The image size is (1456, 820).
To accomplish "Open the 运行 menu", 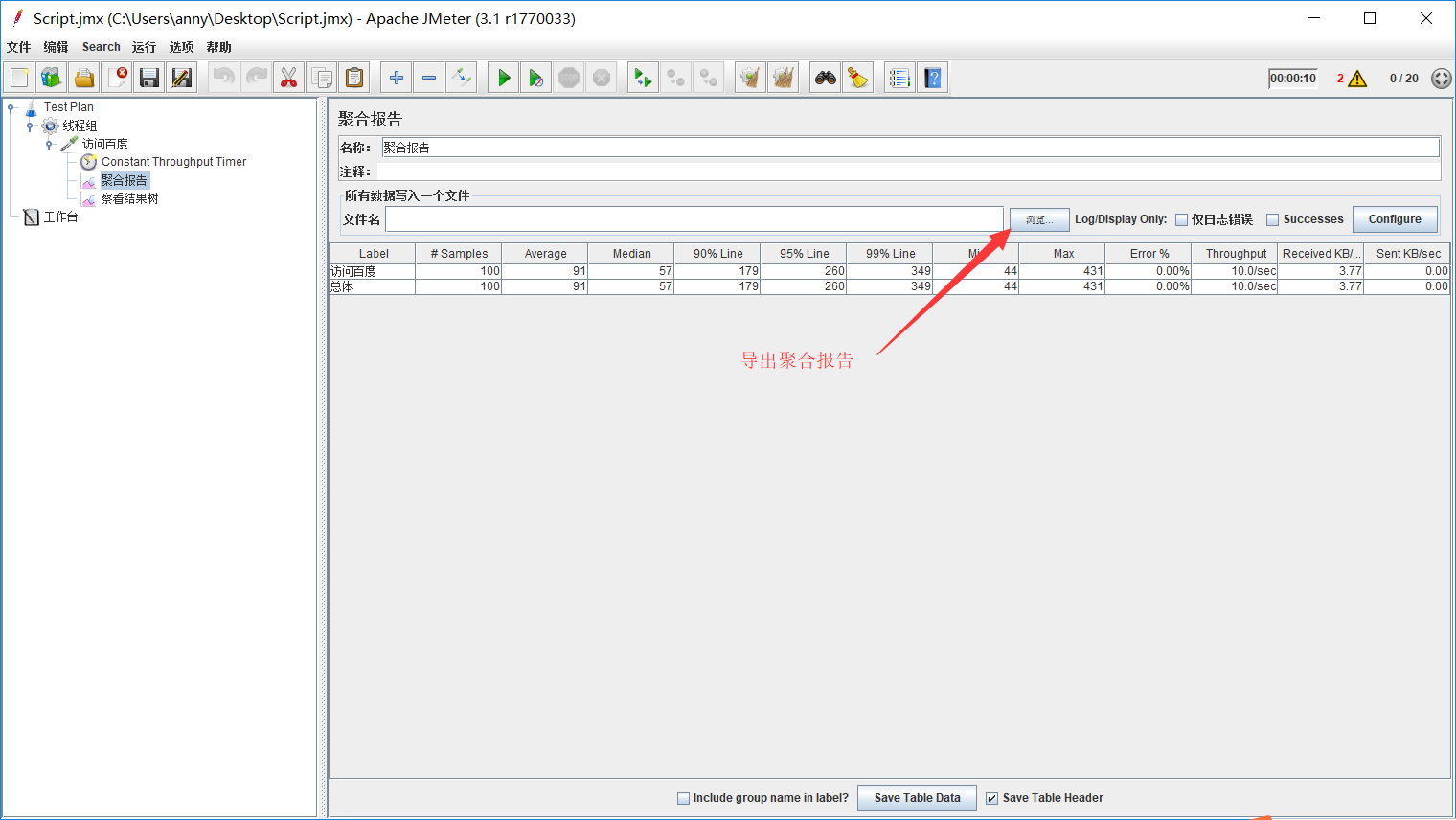I will coord(144,47).
